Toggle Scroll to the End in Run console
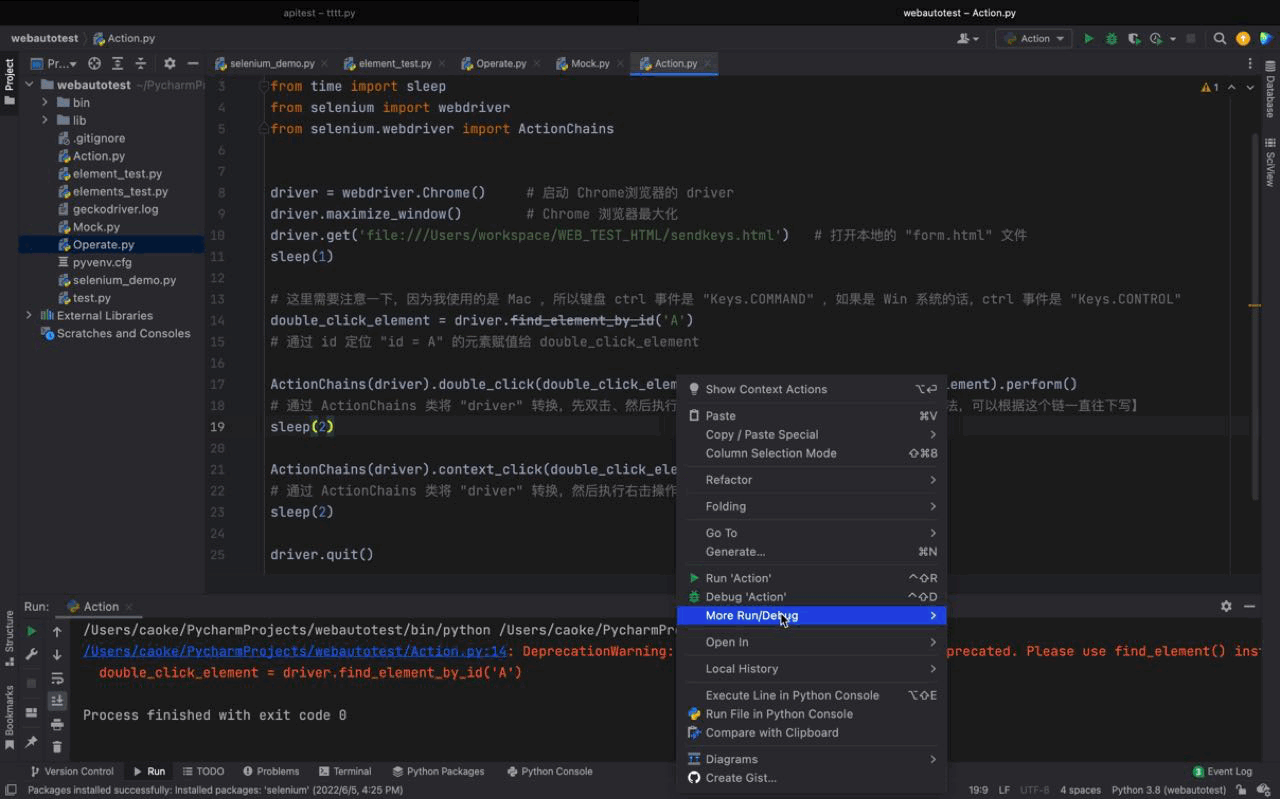Image resolution: width=1280 pixels, height=799 pixels. pyautogui.click(x=57, y=701)
